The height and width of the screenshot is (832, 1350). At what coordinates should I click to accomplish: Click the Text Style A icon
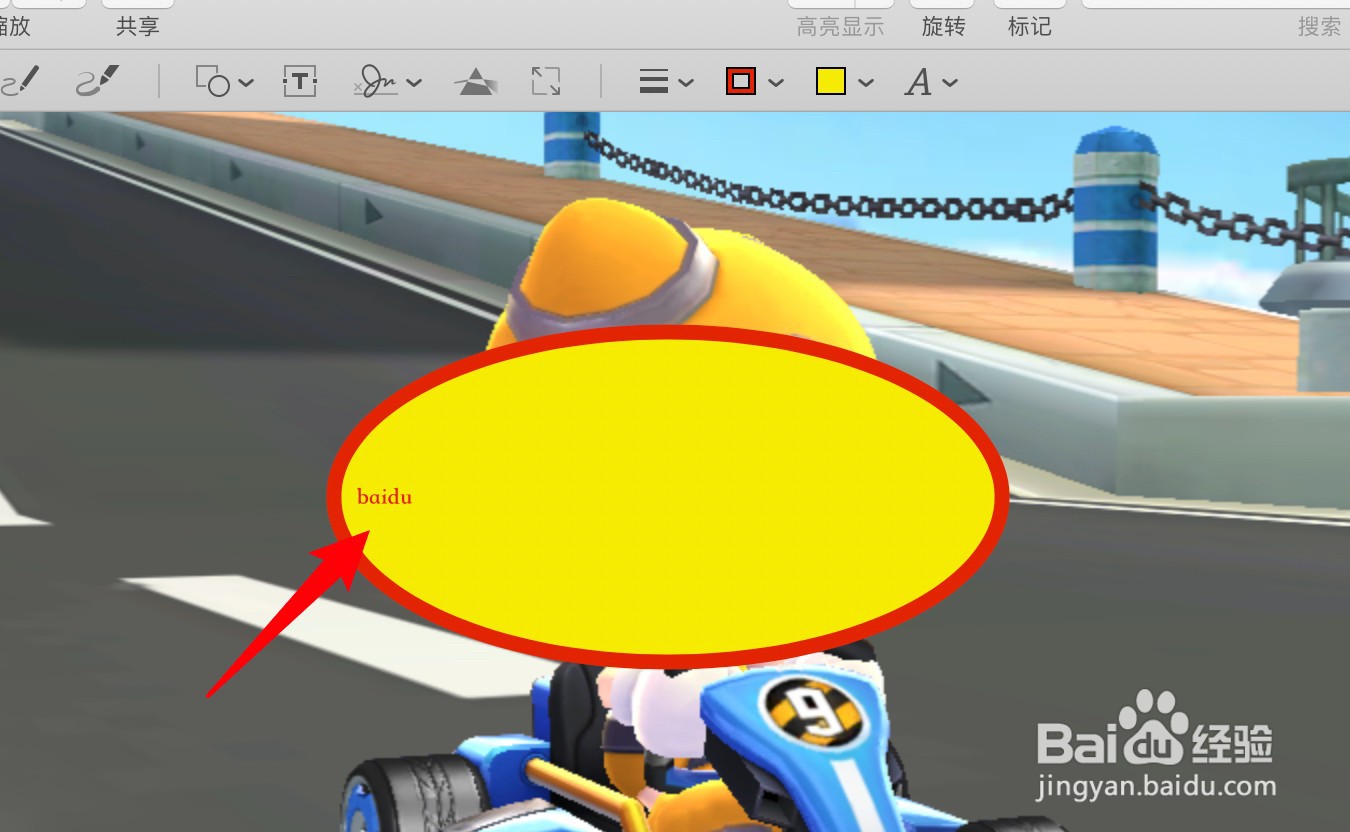(x=917, y=82)
